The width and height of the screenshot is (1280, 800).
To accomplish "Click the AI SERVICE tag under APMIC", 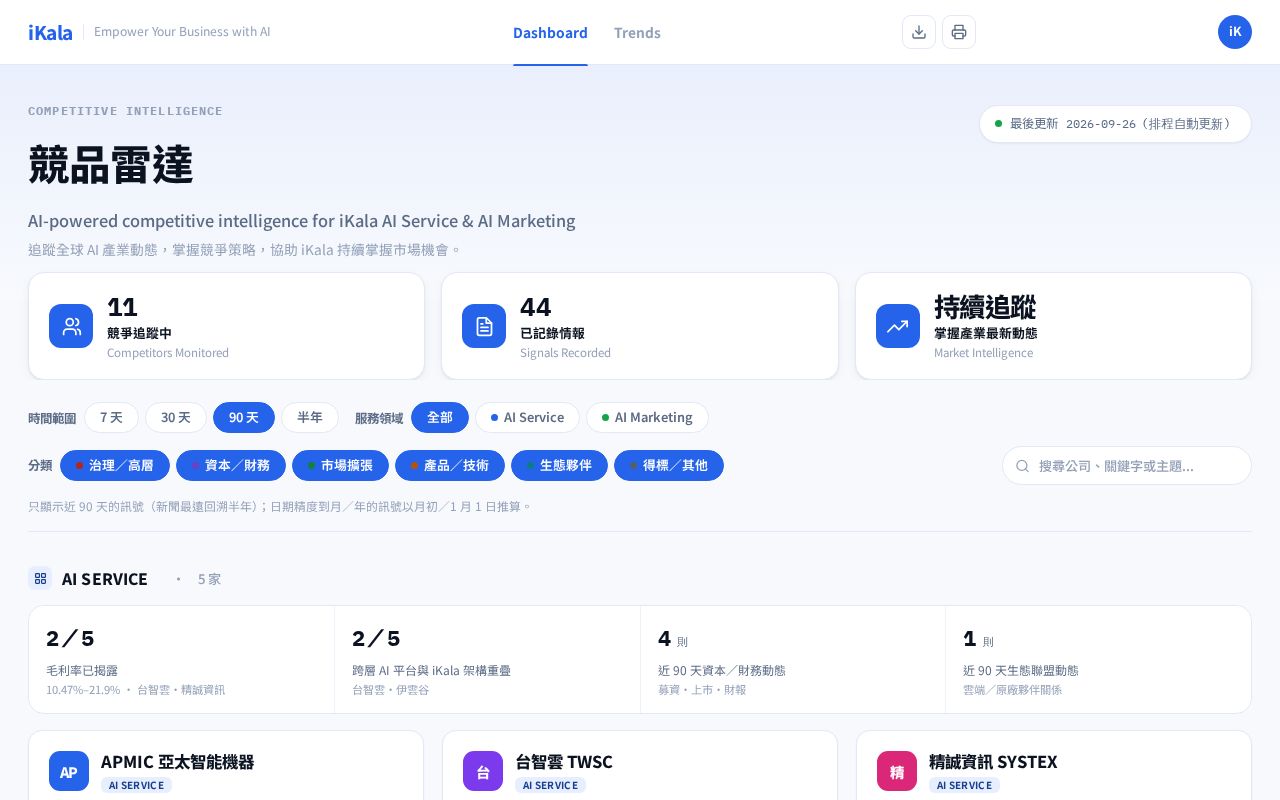I will click(x=137, y=785).
